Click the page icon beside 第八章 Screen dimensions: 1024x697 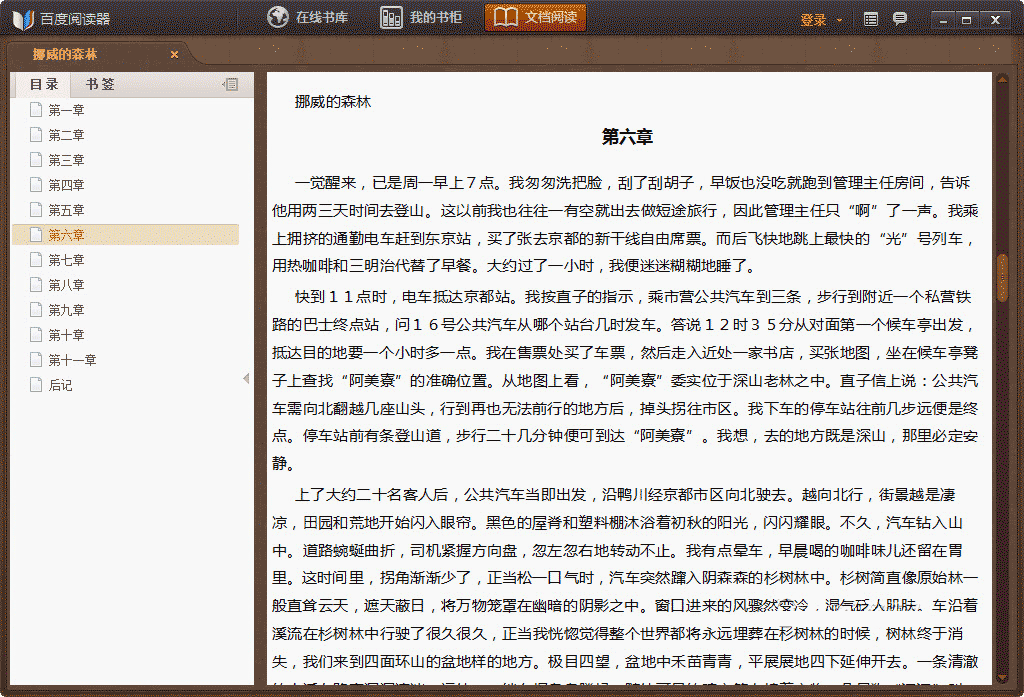pos(36,284)
